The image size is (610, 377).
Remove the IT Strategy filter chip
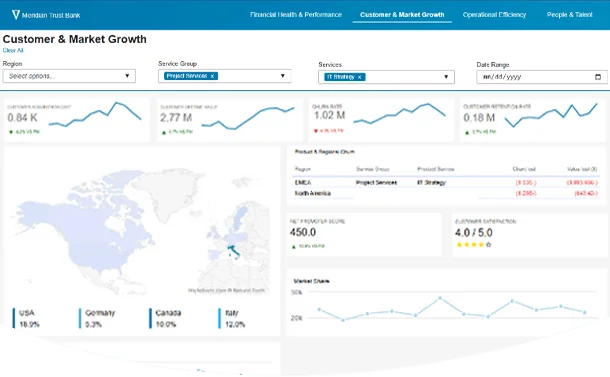pos(359,77)
